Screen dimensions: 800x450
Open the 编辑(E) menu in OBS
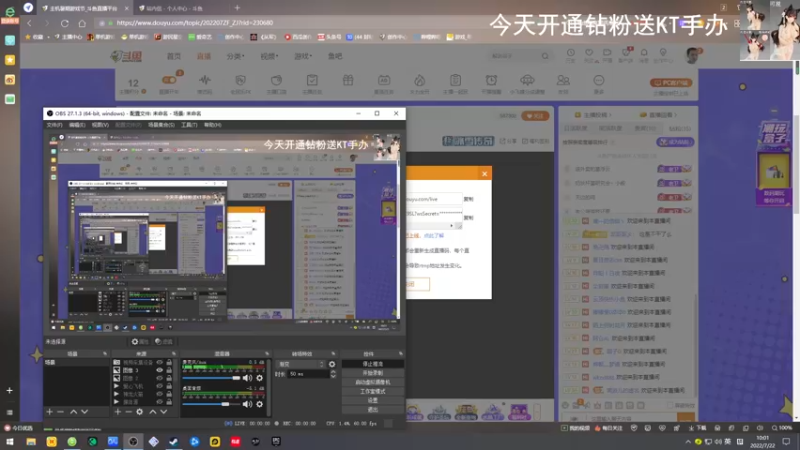pyautogui.click(x=77, y=125)
